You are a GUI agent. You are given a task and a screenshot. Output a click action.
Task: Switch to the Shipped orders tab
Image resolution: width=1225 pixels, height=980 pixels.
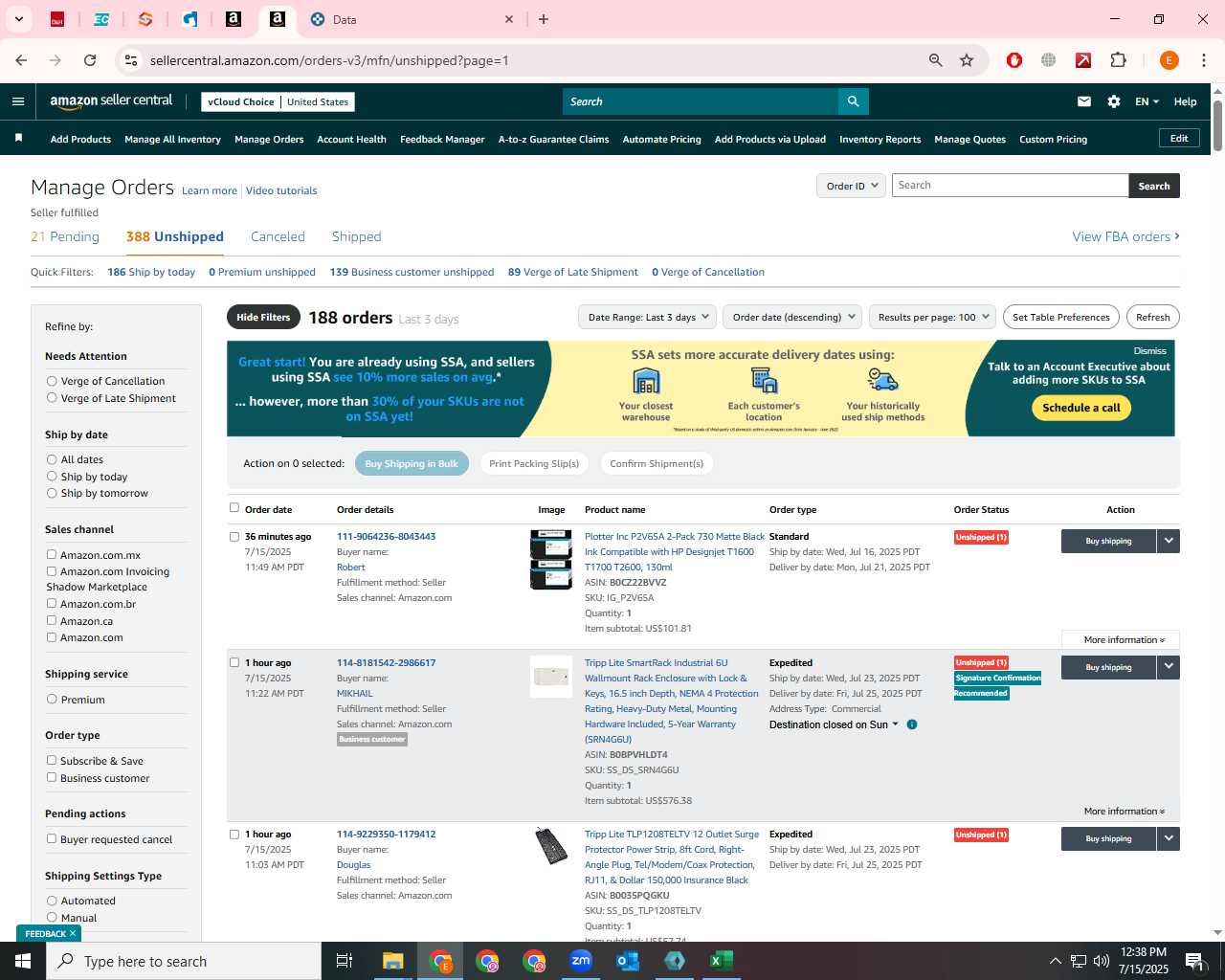356,236
